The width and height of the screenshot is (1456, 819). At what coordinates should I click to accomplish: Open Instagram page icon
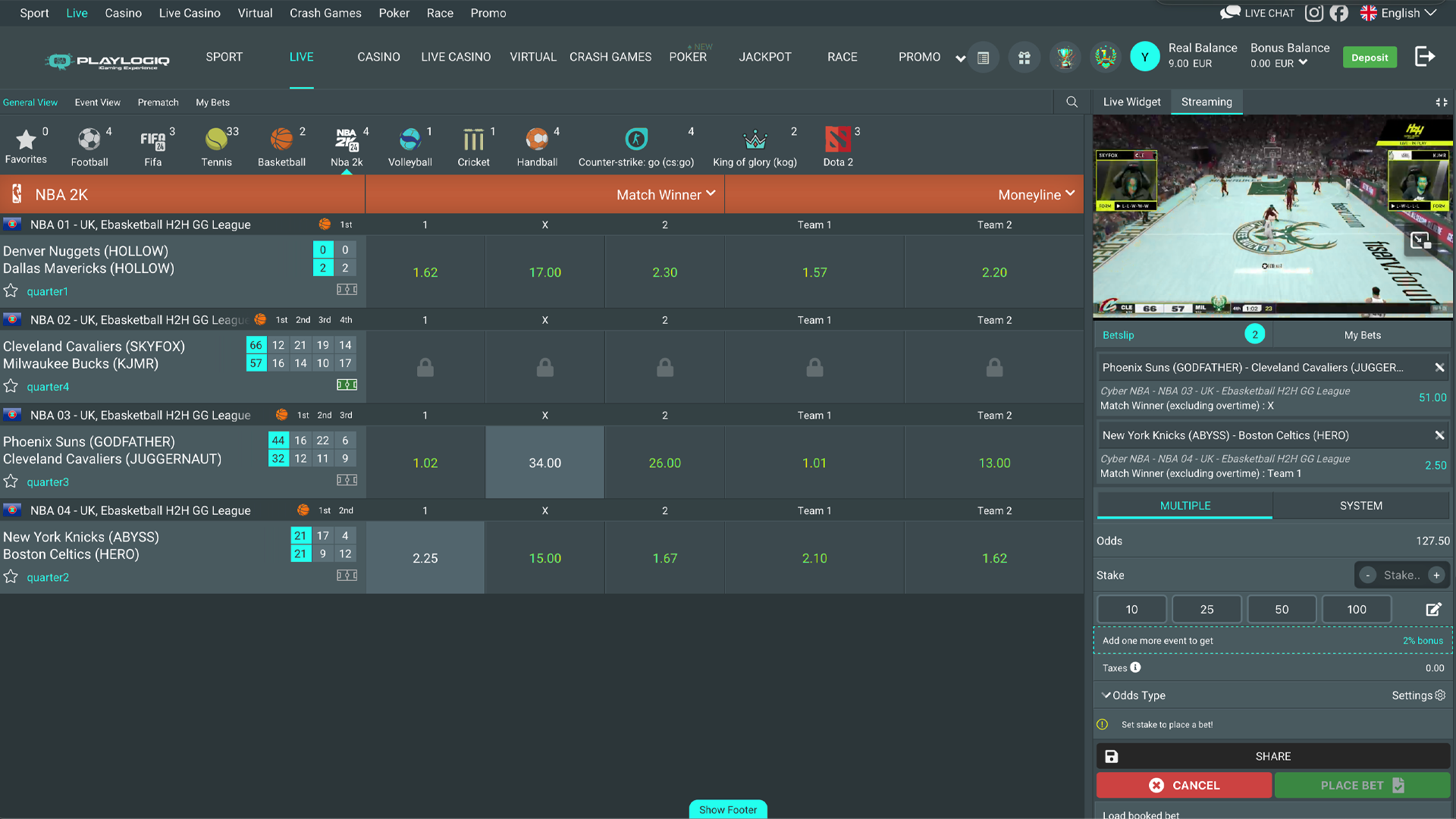(x=1314, y=13)
